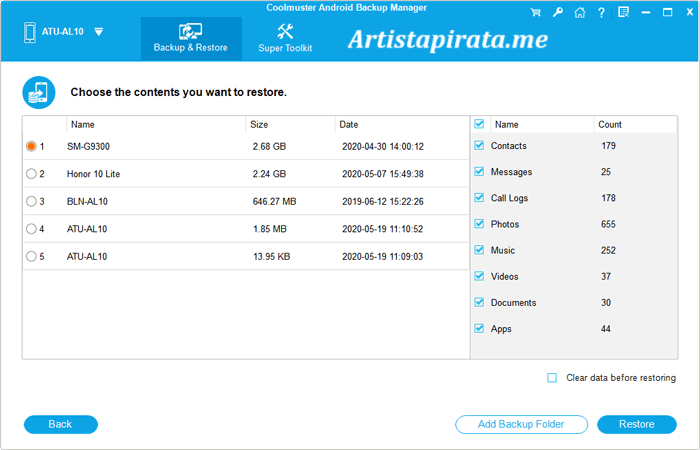The image size is (700, 450).
Task: Uncheck the Music checkbox
Action: (x=479, y=250)
